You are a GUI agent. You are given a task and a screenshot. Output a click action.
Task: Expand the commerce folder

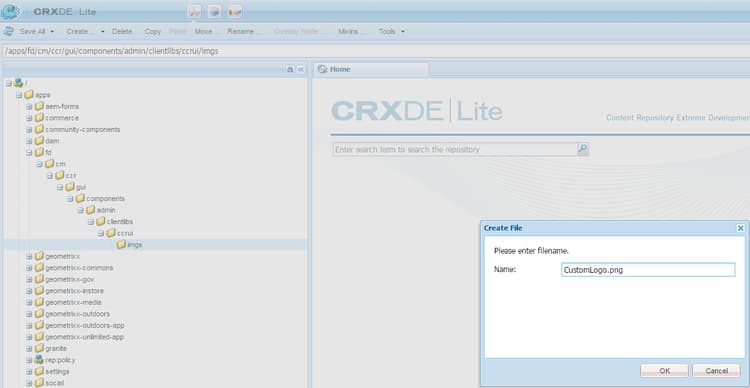(29, 118)
